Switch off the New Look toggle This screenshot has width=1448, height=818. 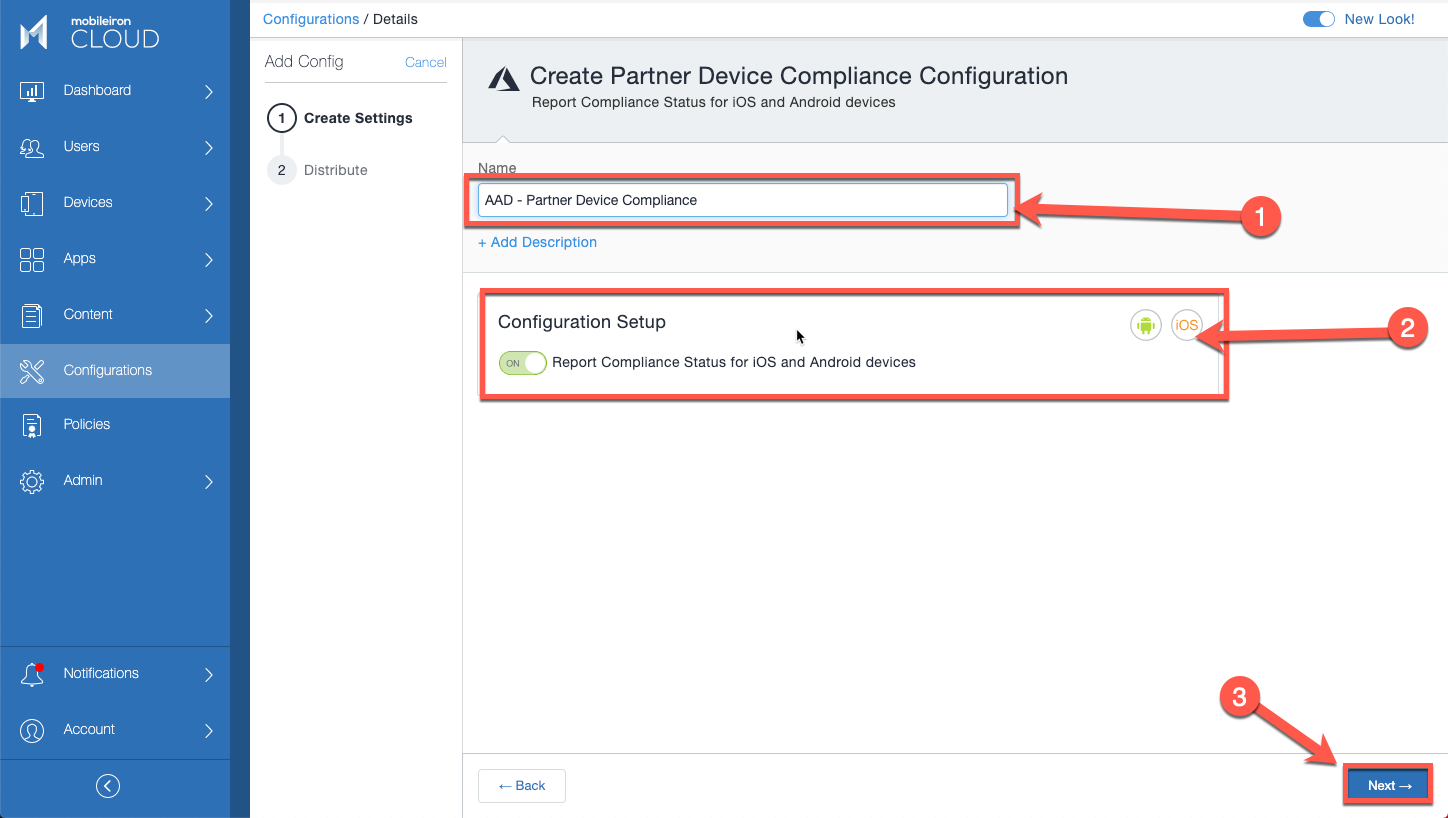1318,18
